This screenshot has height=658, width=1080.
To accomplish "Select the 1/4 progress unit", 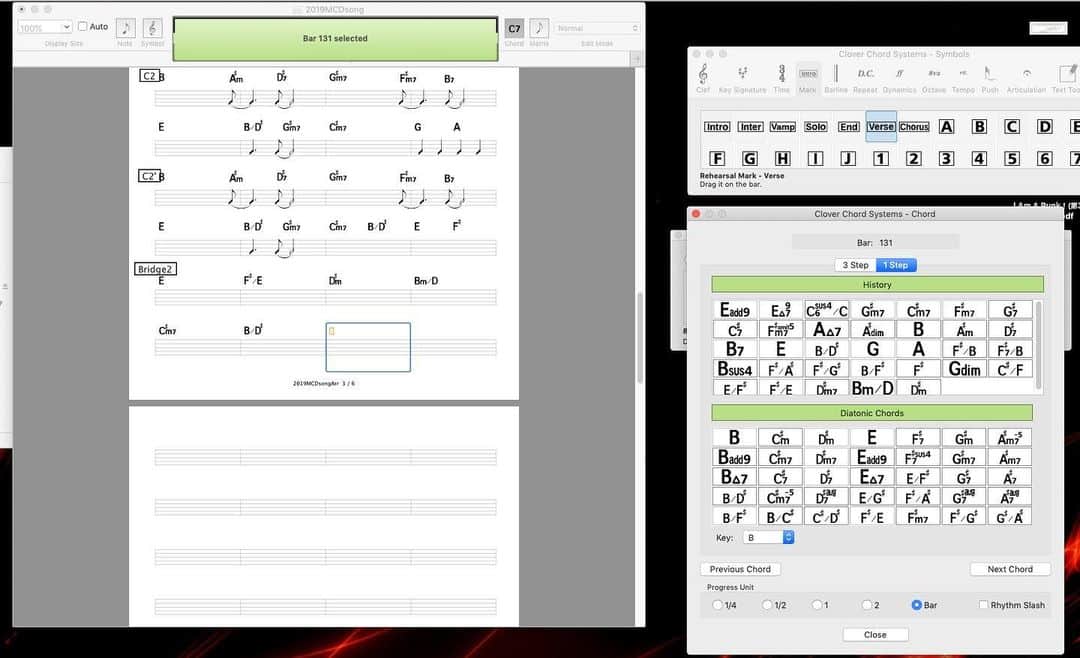I will pyautogui.click(x=717, y=605).
